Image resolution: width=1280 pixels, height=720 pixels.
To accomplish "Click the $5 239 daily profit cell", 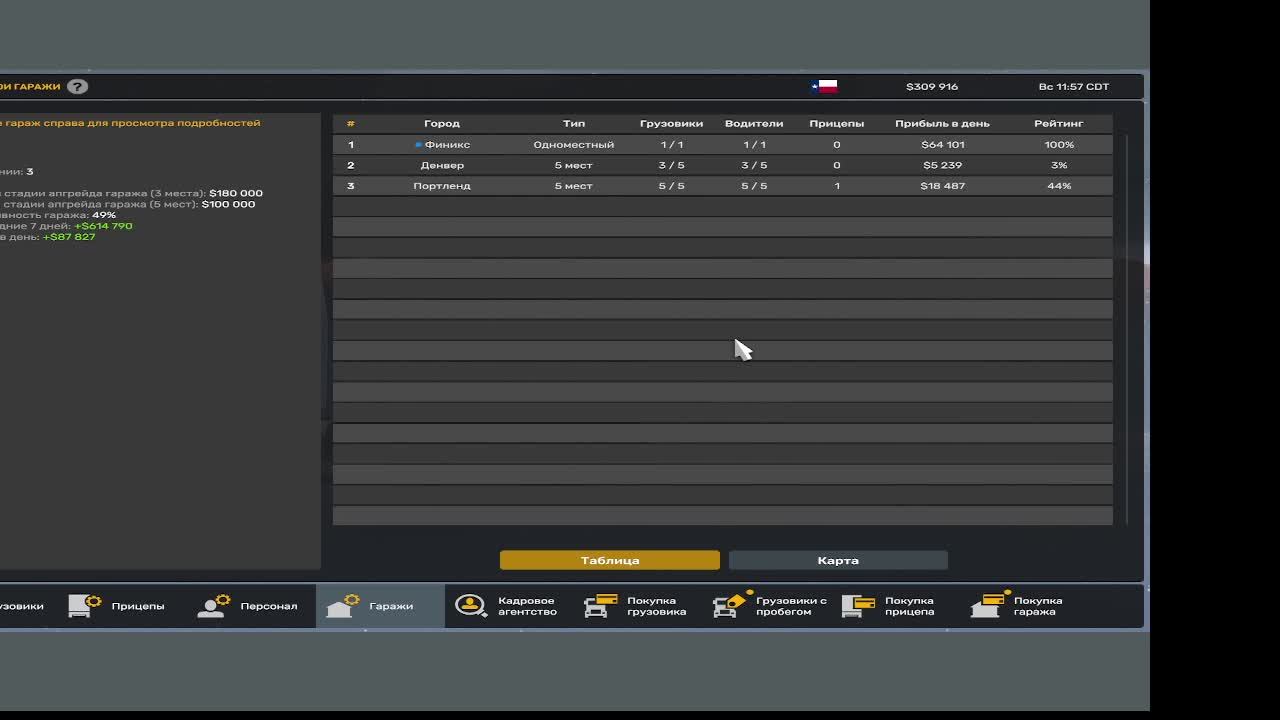I will tap(943, 165).
